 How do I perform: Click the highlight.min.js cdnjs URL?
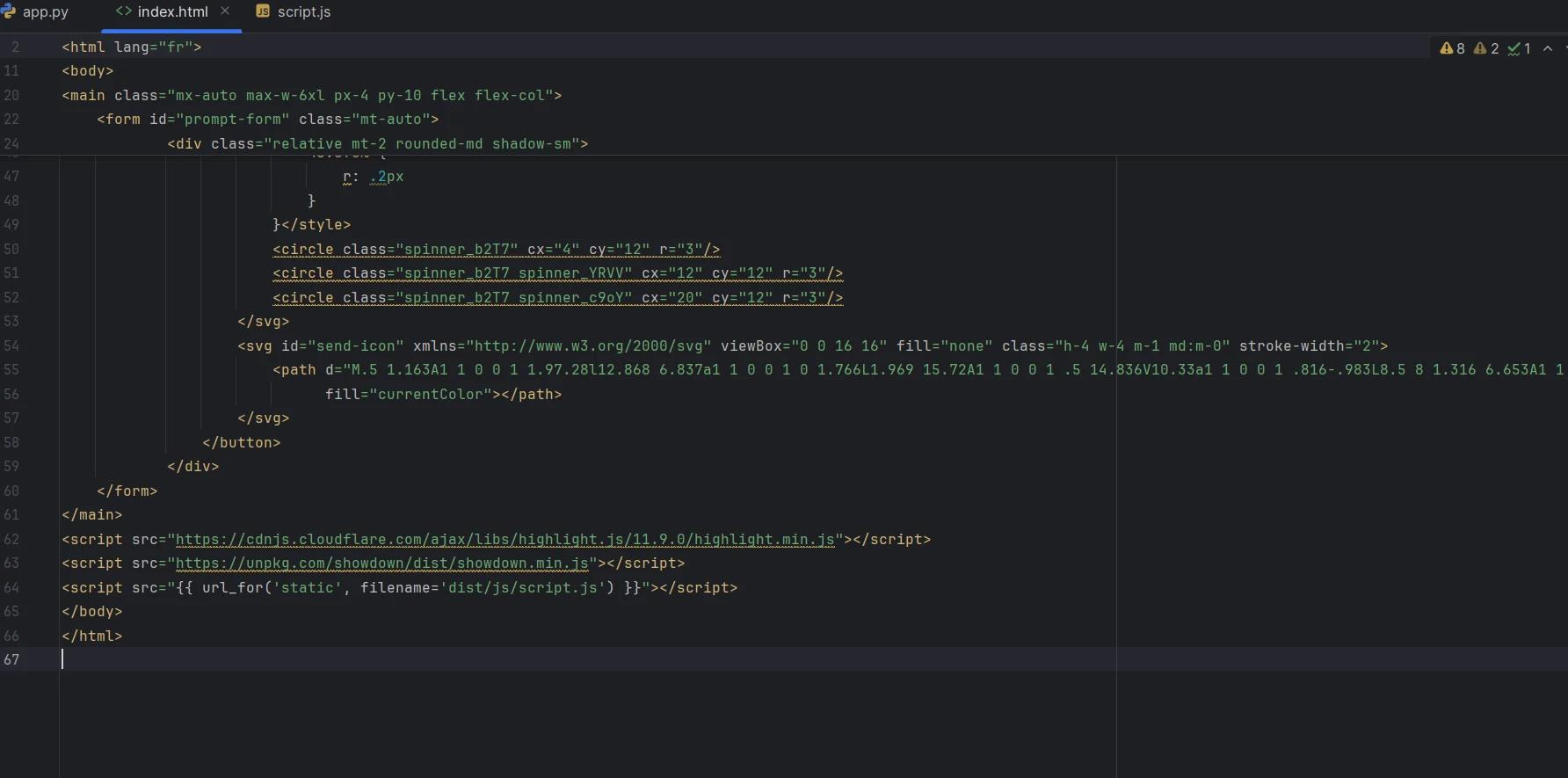click(x=505, y=540)
